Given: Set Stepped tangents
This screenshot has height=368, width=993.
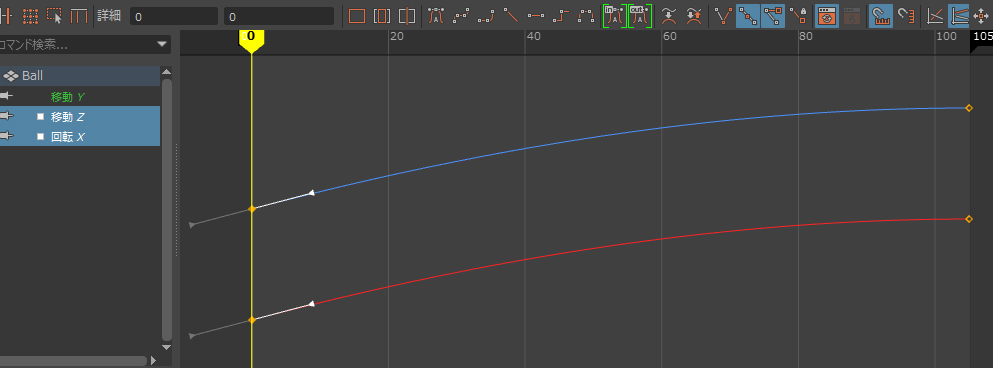Looking at the screenshot, I should pyautogui.click(x=562, y=16).
